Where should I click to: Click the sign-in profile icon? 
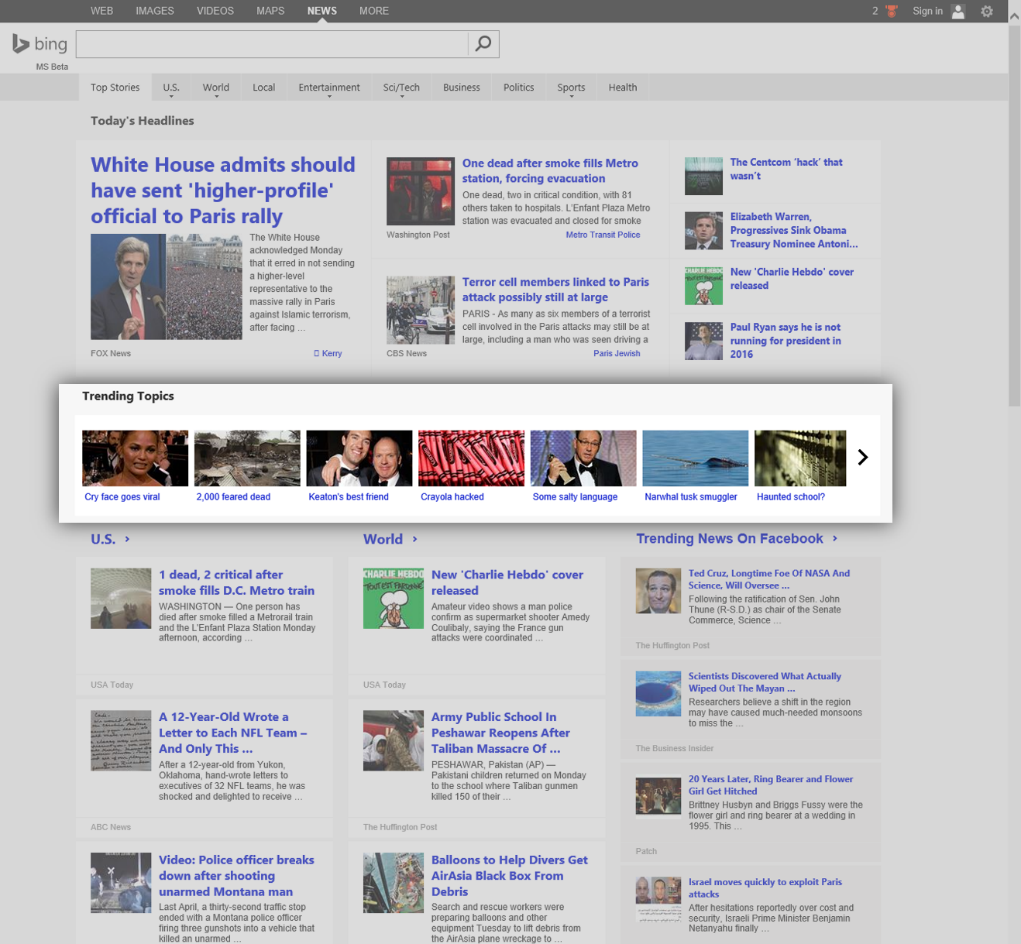tap(956, 11)
